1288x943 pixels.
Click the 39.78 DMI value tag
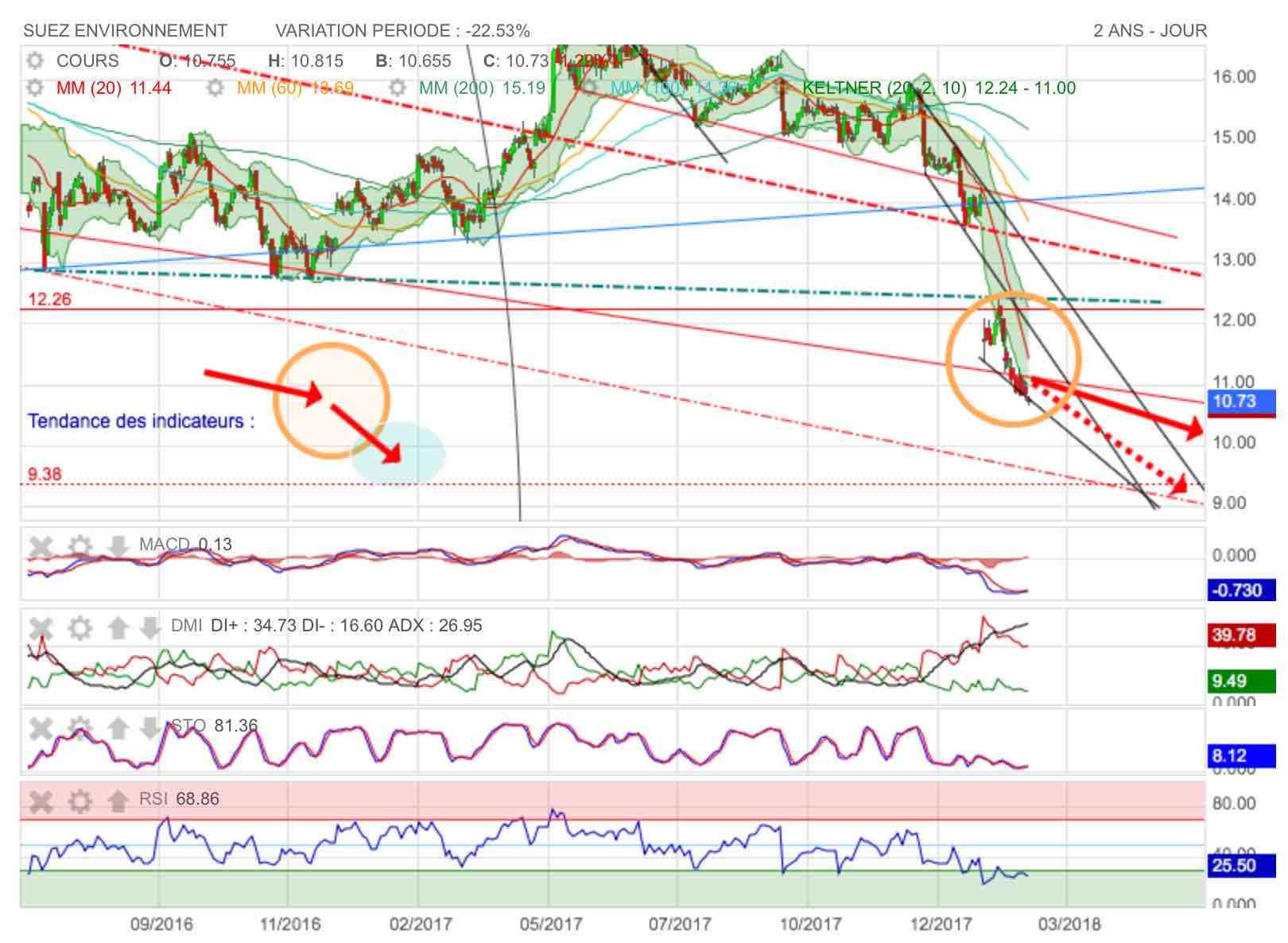click(x=1241, y=634)
